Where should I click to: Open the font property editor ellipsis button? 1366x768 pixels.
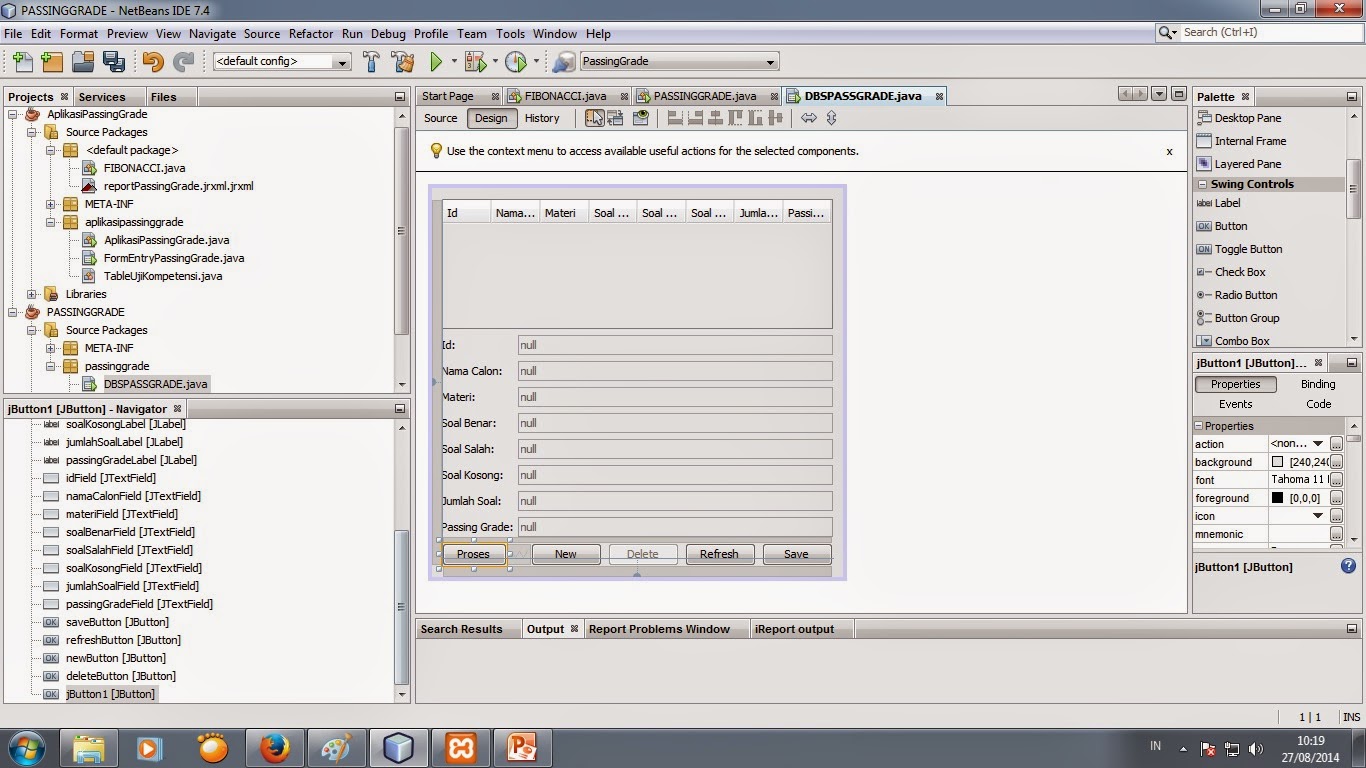pos(1336,480)
